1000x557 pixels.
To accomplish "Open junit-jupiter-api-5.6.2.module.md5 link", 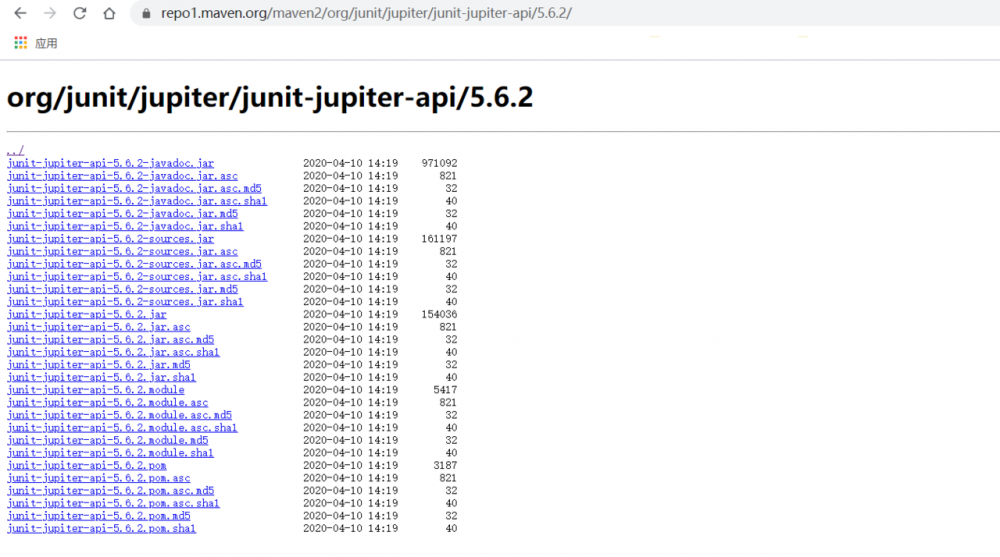I will pos(107,440).
